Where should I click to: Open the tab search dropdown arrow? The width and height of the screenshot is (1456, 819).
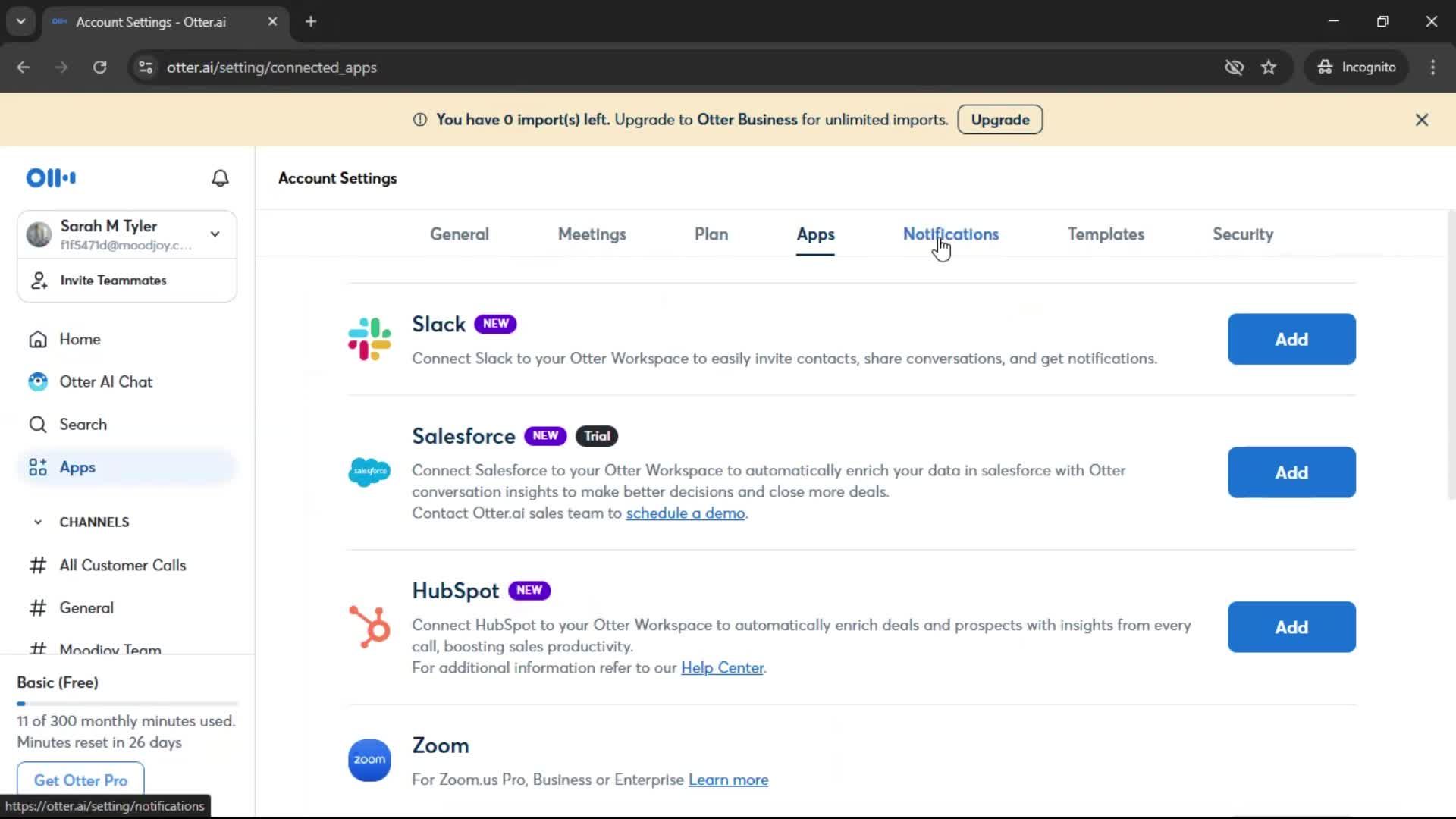(x=21, y=22)
